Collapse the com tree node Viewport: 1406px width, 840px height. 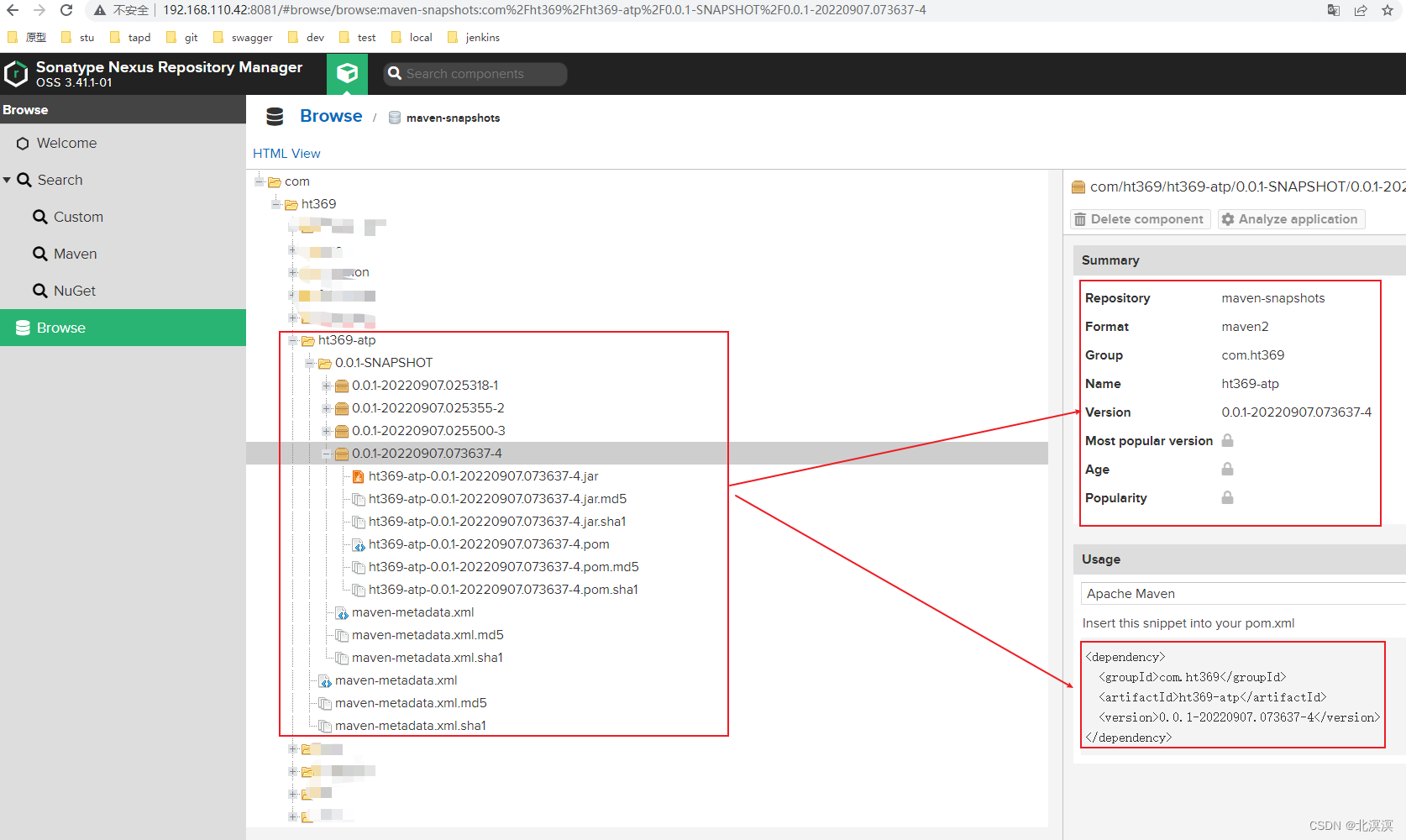click(x=260, y=181)
